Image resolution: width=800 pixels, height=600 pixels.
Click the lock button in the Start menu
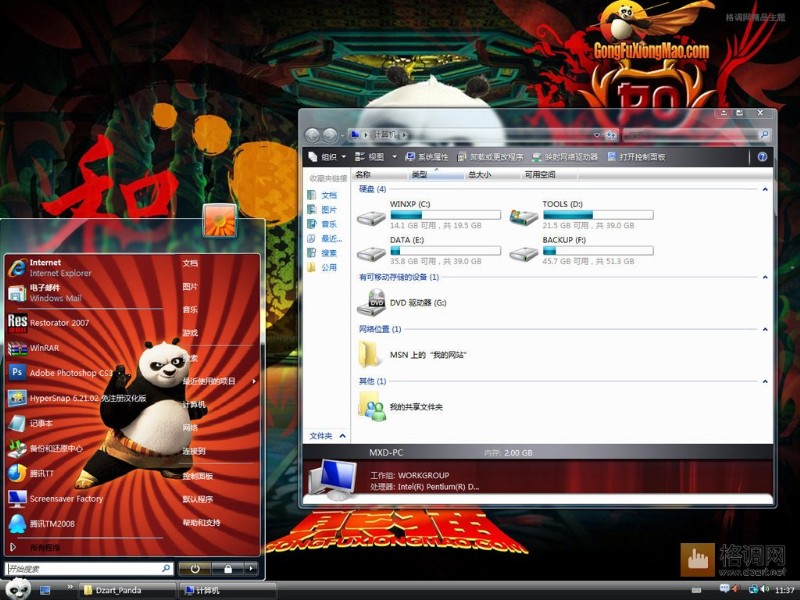[228, 568]
